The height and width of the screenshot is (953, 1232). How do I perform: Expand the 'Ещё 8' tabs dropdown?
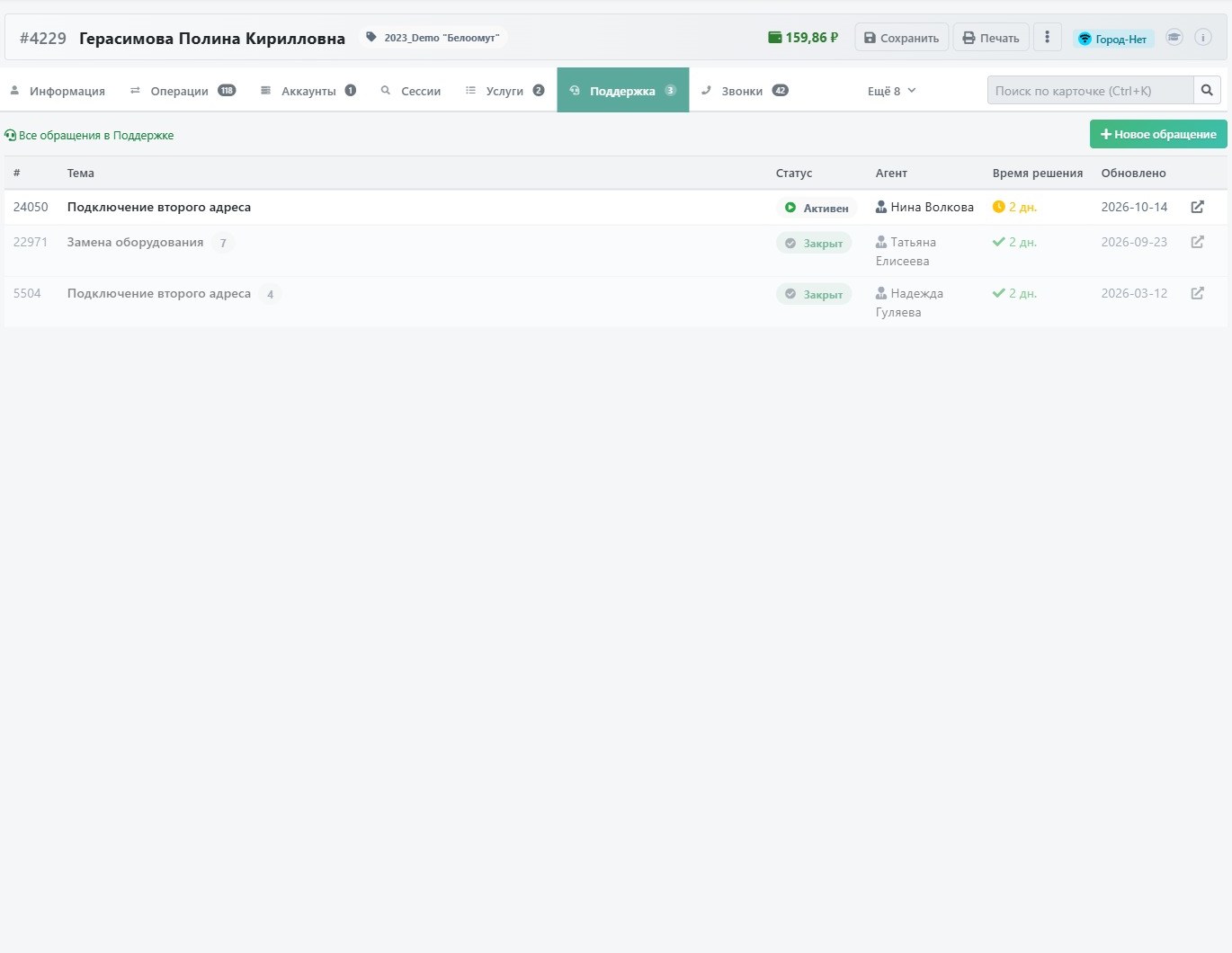coord(891,91)
